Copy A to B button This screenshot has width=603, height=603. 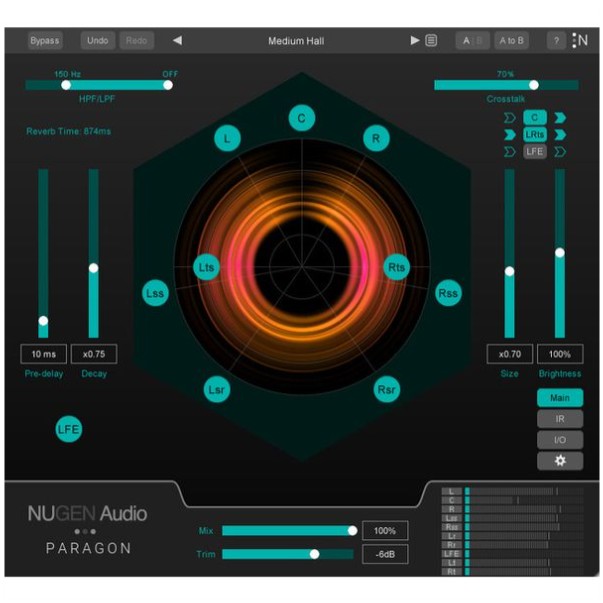pos(511,40)
